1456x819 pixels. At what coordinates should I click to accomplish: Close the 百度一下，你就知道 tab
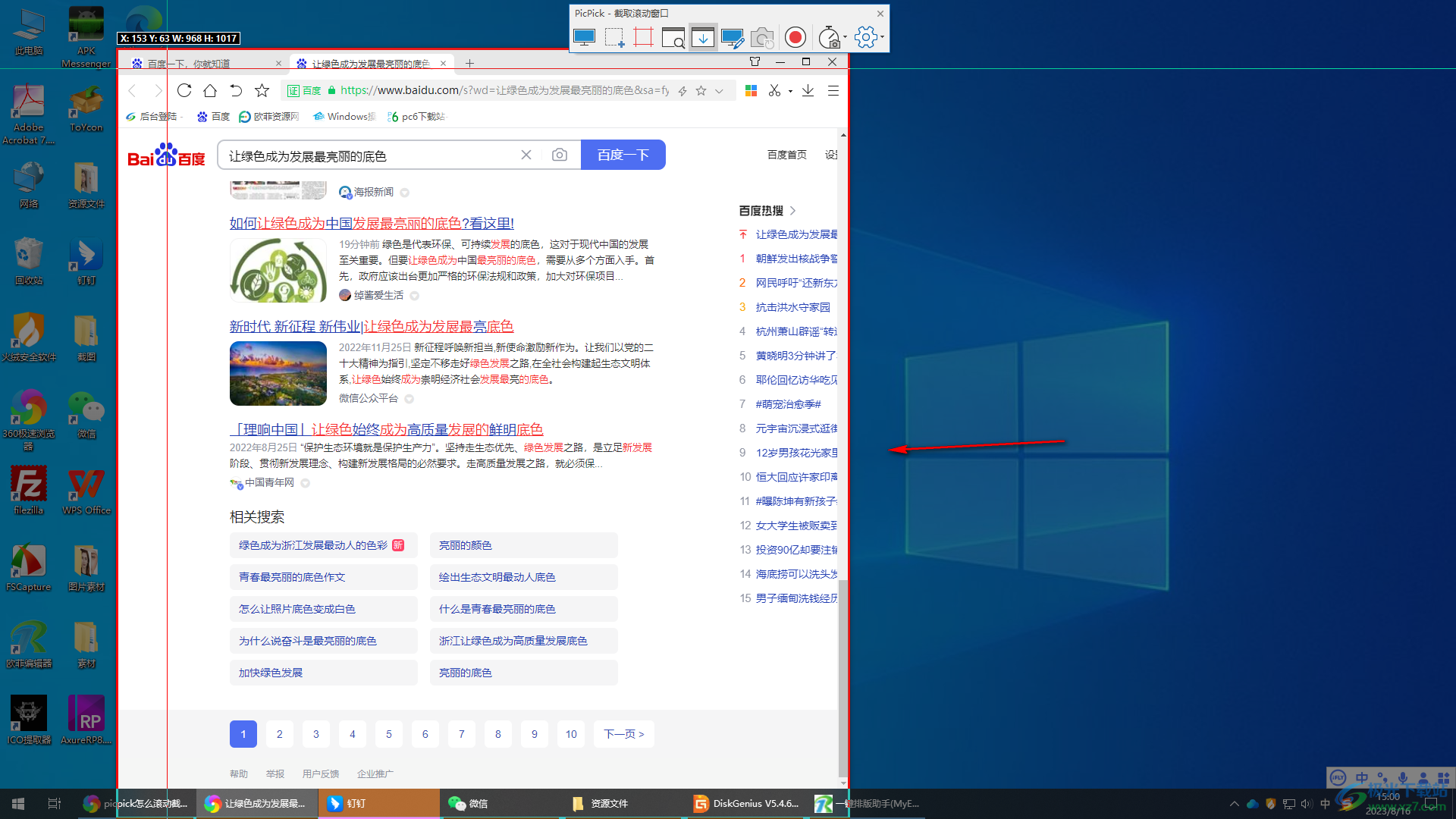(x=278, y=64)
